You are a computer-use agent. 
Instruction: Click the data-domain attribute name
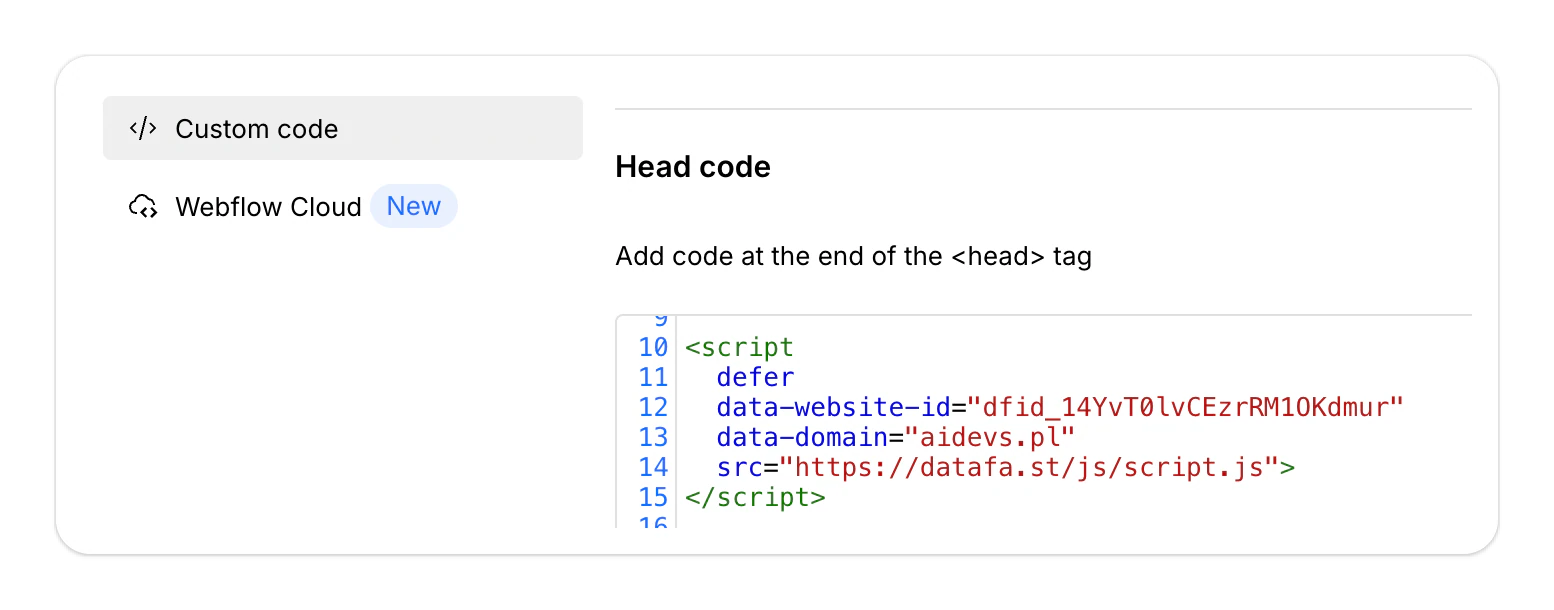[x=803, y=437]
